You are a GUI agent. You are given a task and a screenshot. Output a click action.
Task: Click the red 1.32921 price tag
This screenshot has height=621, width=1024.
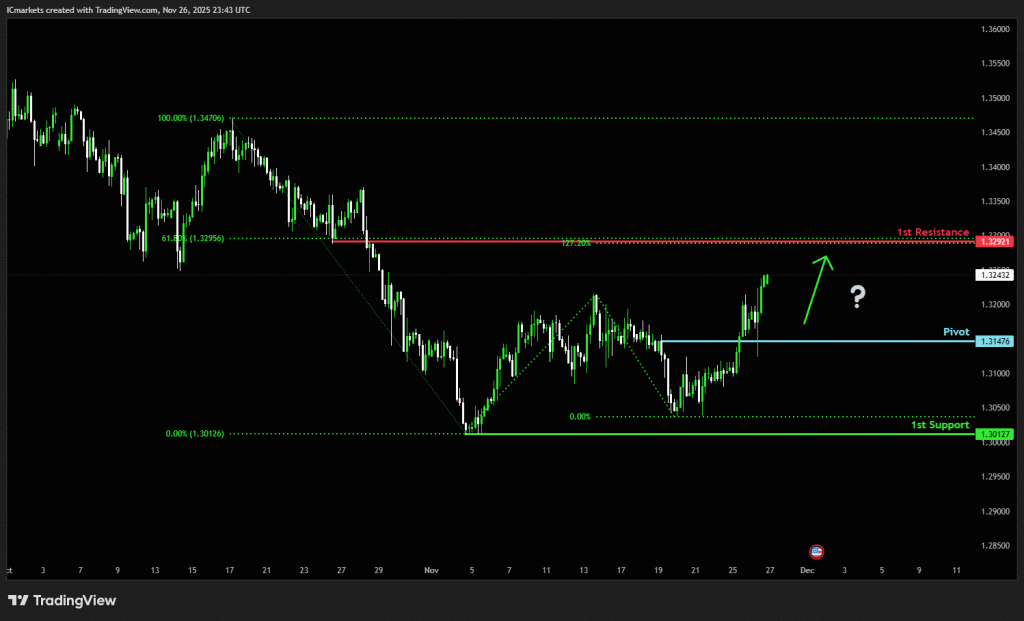pyautogui.click(x=997, y=242)
